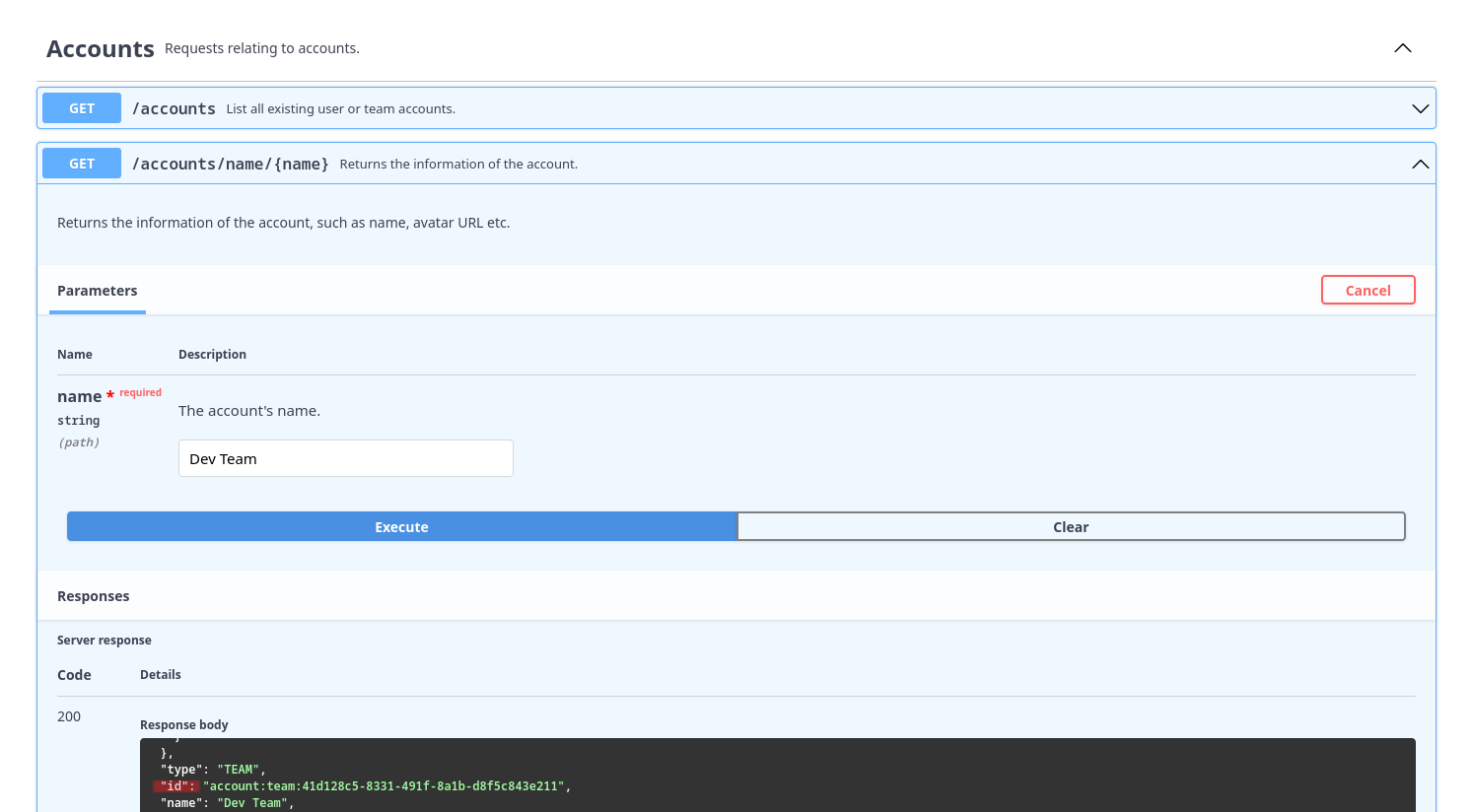This screenshot has width=1473, height=812.
Task: Click the 200 response code
Action: [x=69, y=716]
